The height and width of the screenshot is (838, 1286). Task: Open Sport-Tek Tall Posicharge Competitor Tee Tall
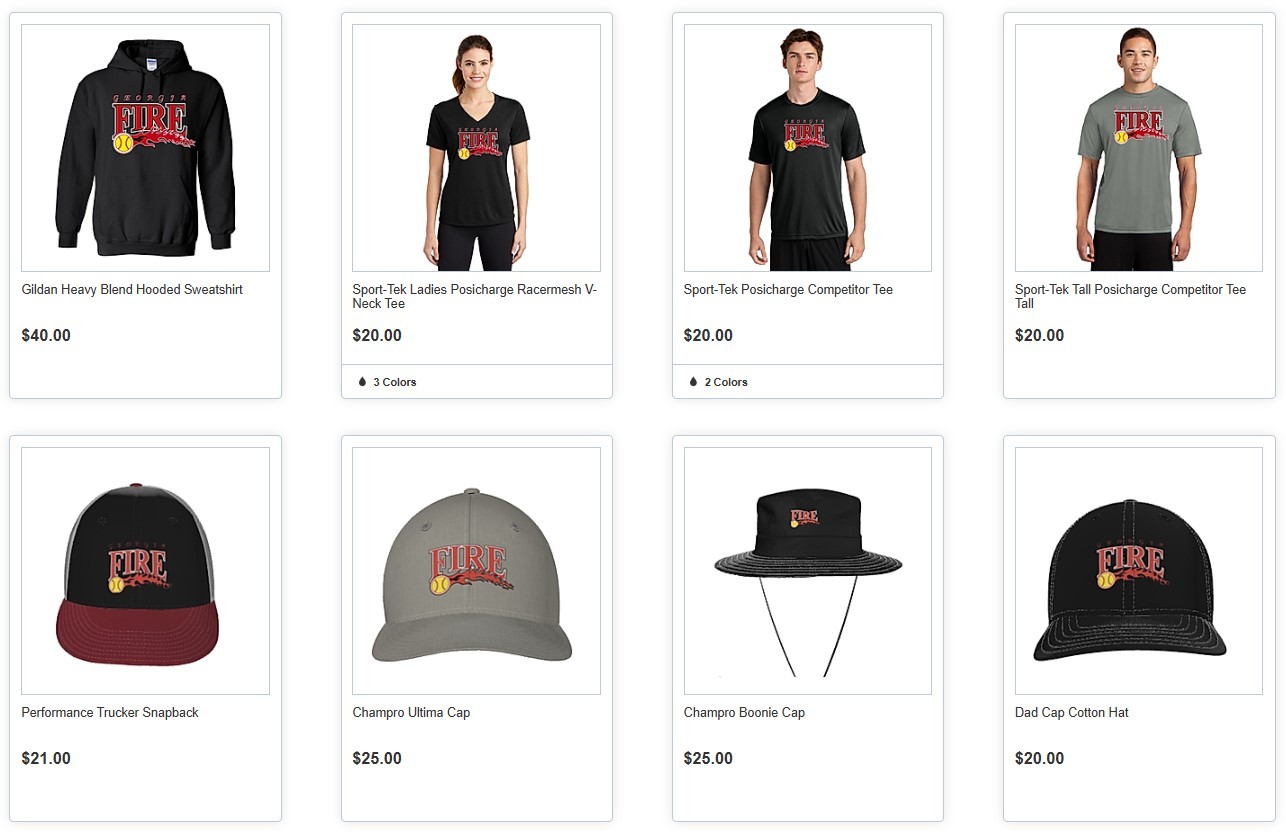(1130, 296)
